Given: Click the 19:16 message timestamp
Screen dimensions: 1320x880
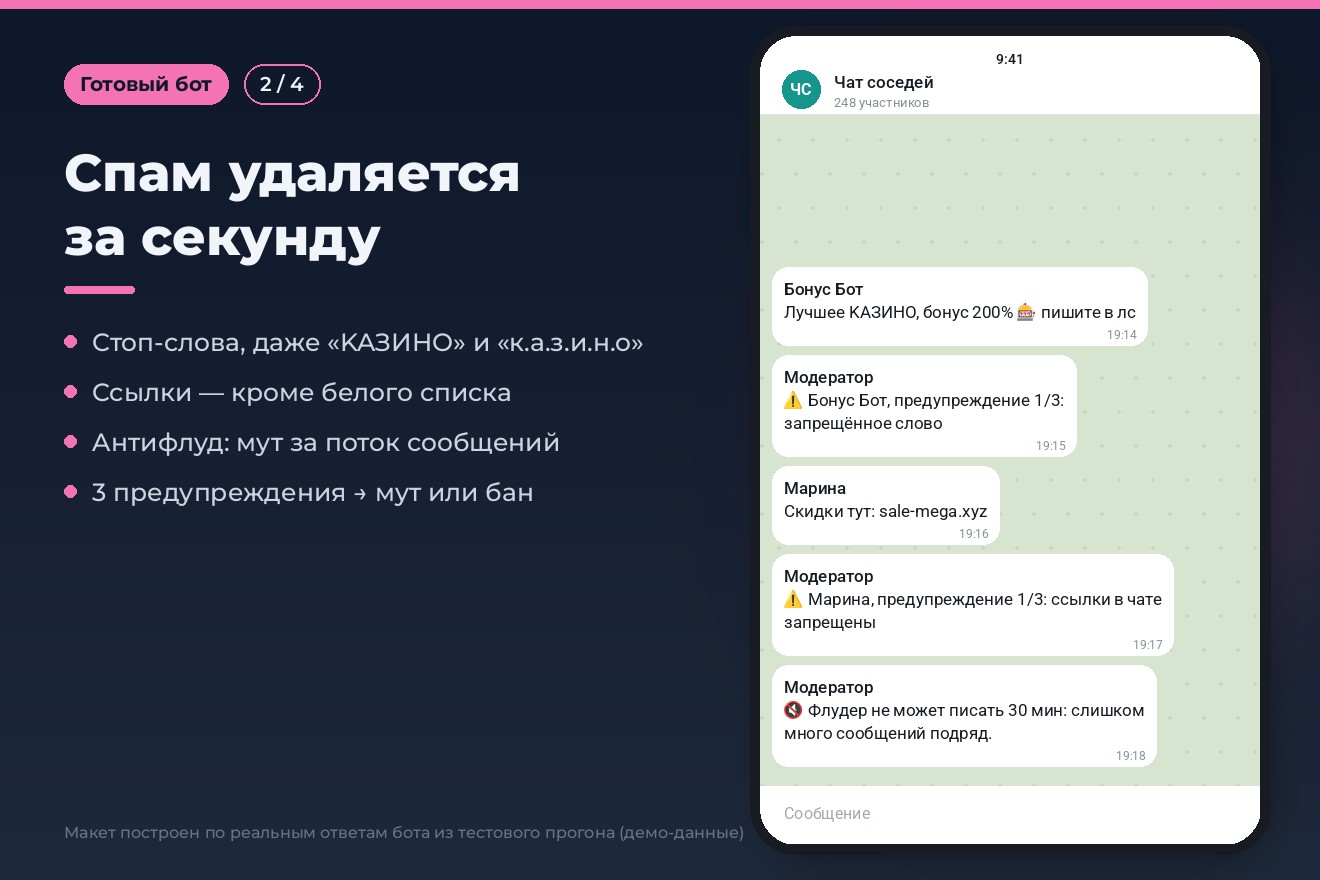Looking at the screenshot, I should coord(974,534).
